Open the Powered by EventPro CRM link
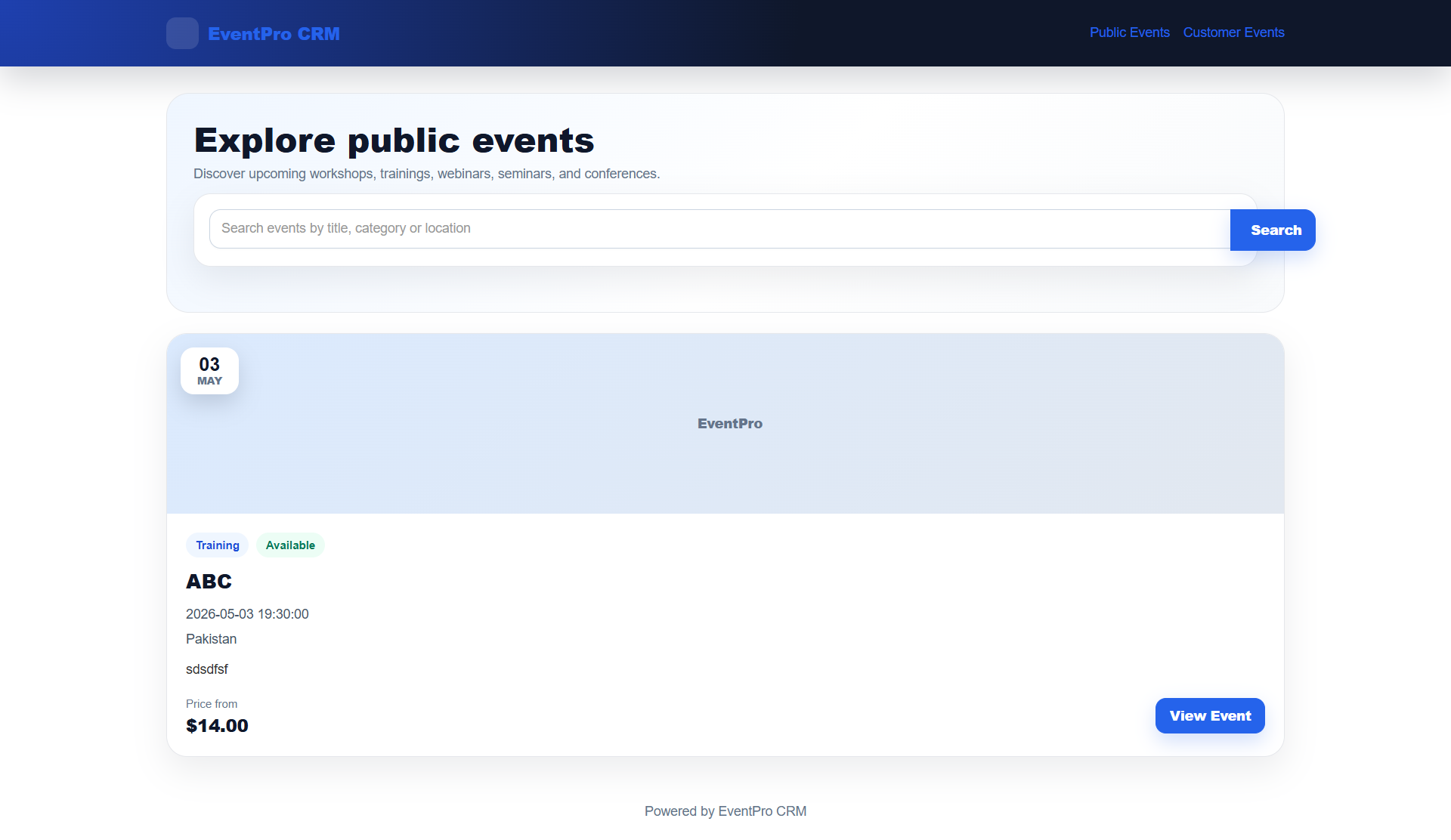 (x=725, y=811)
